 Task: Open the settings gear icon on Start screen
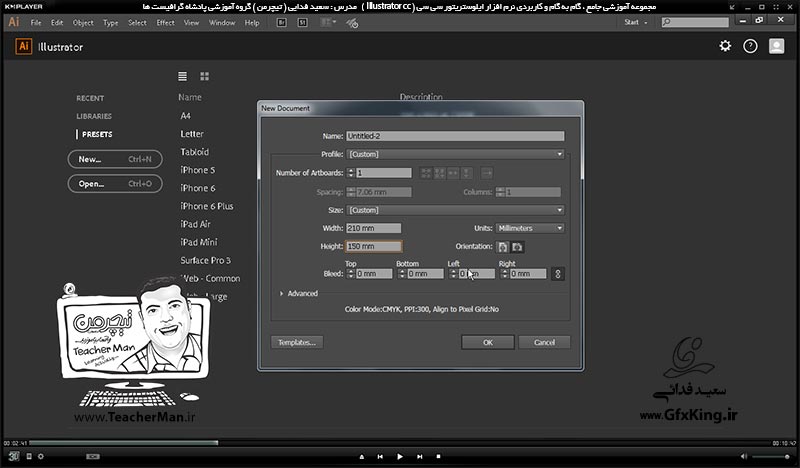click(725, 46)
